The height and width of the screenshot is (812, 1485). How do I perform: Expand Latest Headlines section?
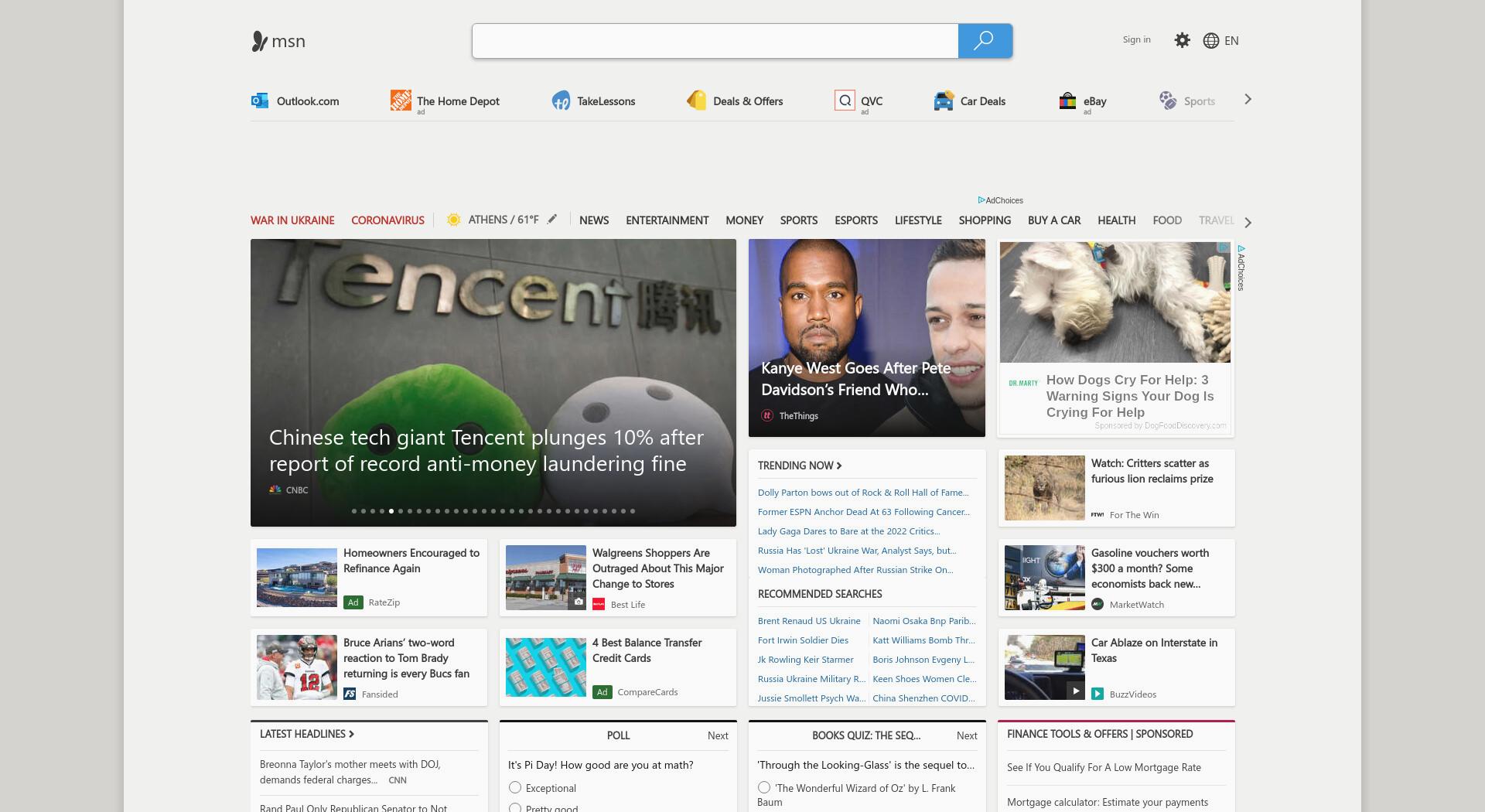point(306,734)
